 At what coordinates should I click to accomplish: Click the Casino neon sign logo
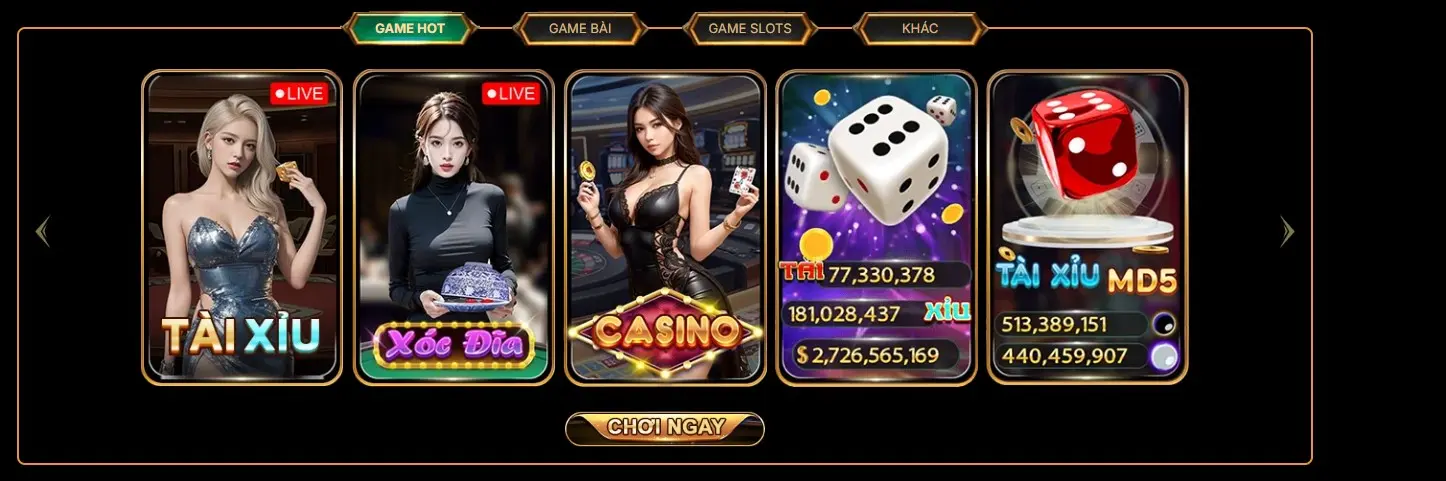coord(666,331)
